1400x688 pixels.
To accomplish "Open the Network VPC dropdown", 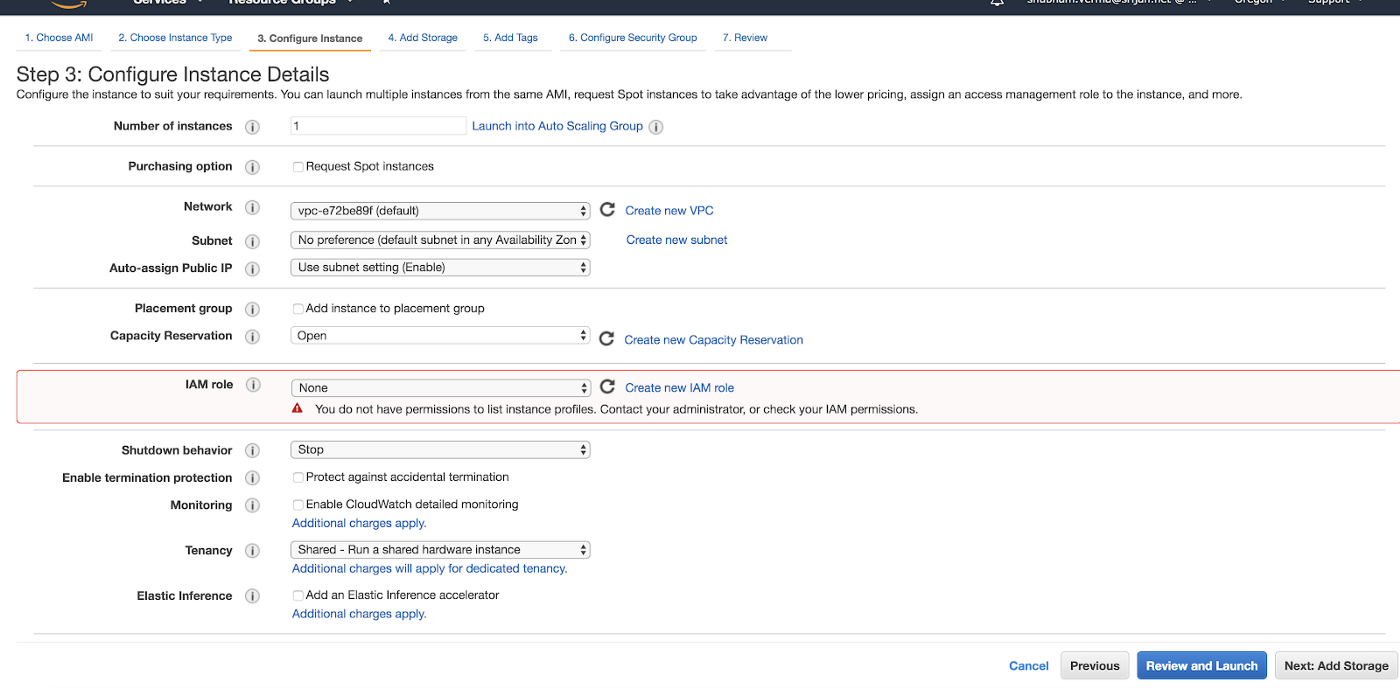I will 440,211.
